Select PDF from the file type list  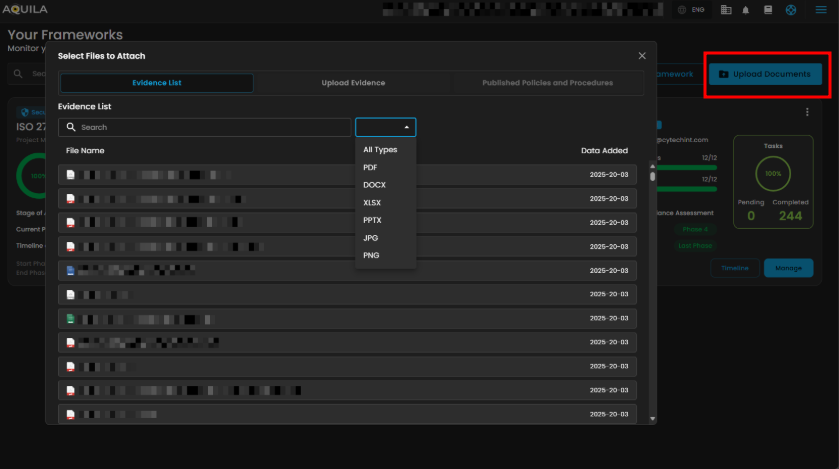[370, 167]
